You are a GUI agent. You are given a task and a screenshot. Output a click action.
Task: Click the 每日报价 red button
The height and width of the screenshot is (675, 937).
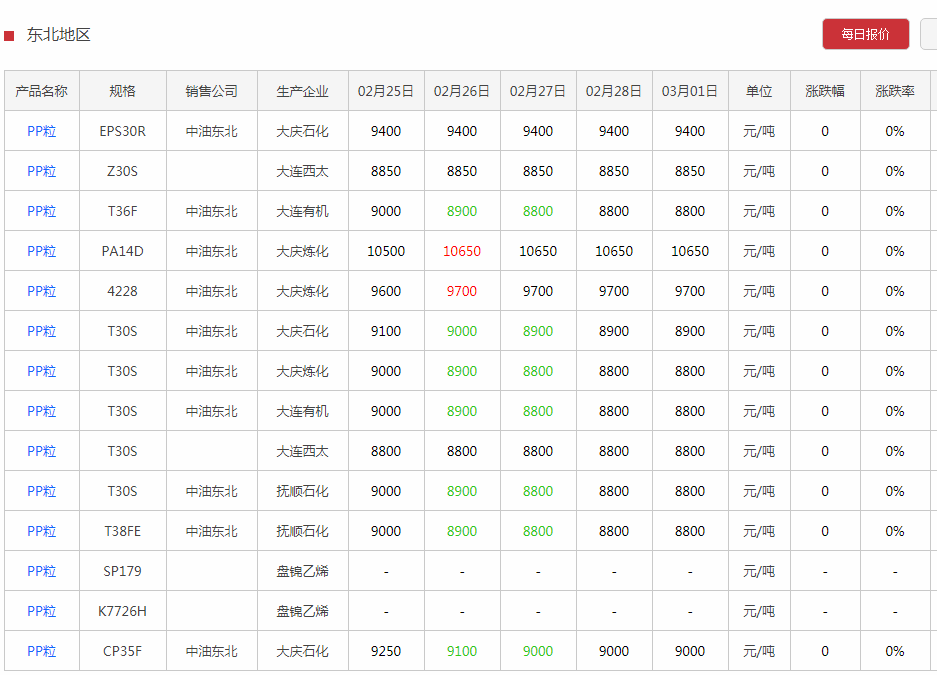(865, 34)
